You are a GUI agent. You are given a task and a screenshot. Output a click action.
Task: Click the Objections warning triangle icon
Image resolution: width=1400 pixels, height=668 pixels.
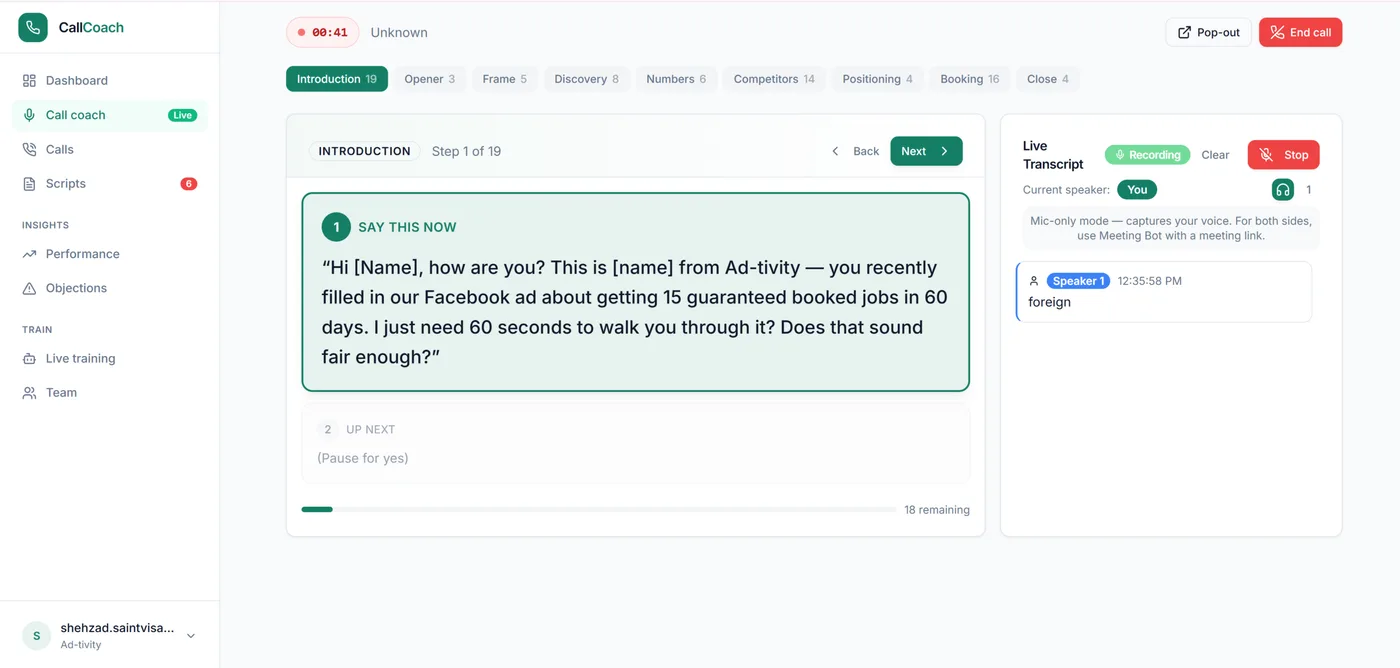(x=29, y=288)
